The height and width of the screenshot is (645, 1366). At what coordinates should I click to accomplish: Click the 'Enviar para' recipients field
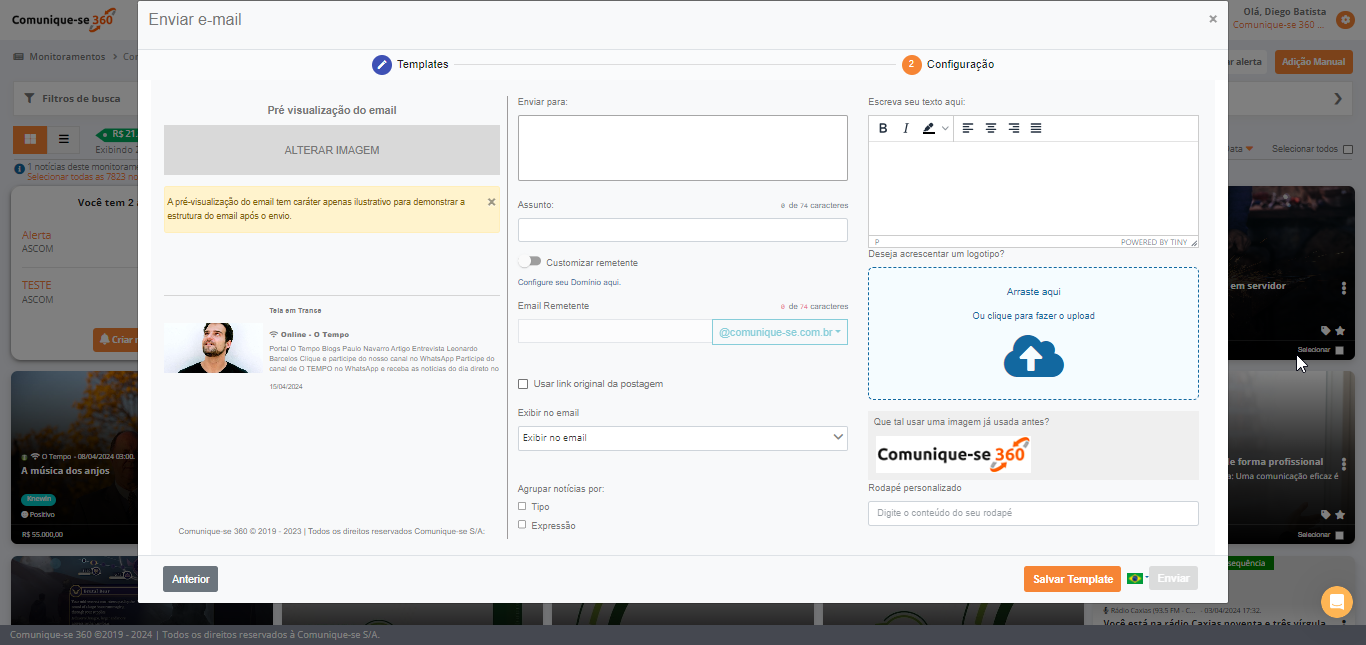coord(682,148)
